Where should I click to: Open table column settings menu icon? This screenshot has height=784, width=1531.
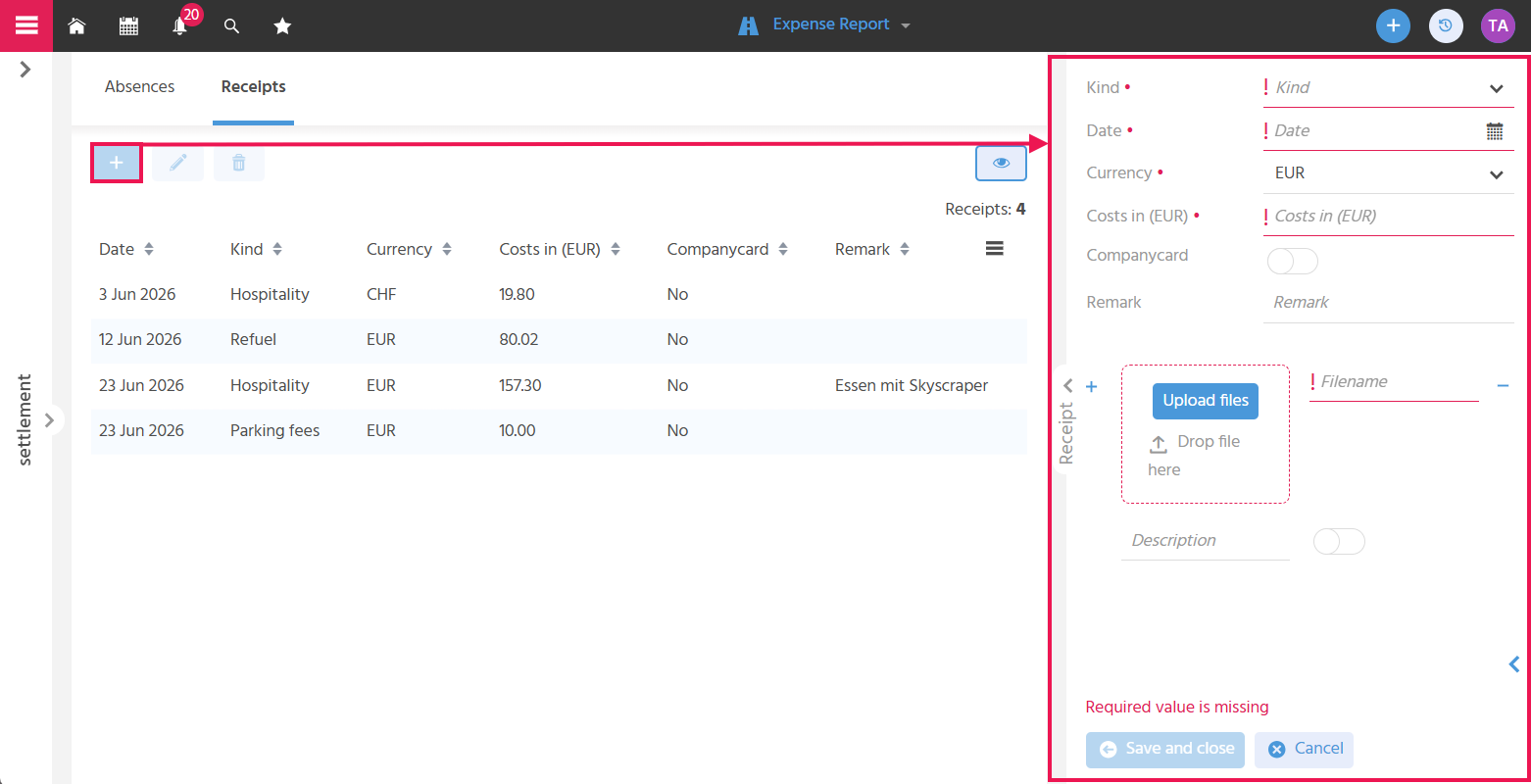click(994, 249)
